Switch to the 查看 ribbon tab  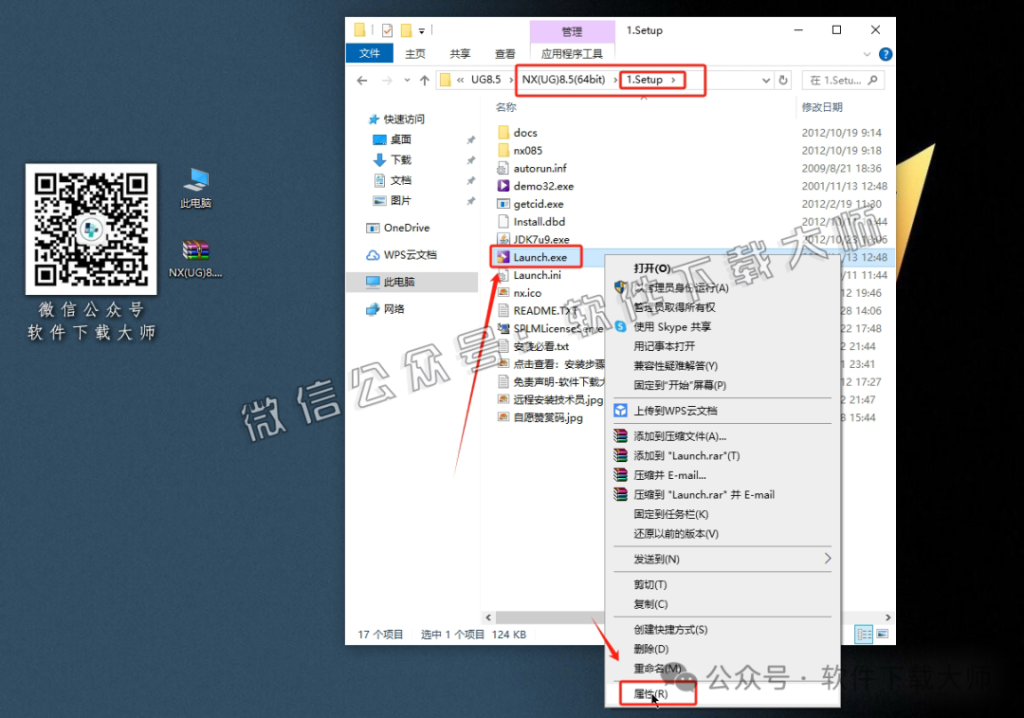pyautogui.click(x=504, y=53)
